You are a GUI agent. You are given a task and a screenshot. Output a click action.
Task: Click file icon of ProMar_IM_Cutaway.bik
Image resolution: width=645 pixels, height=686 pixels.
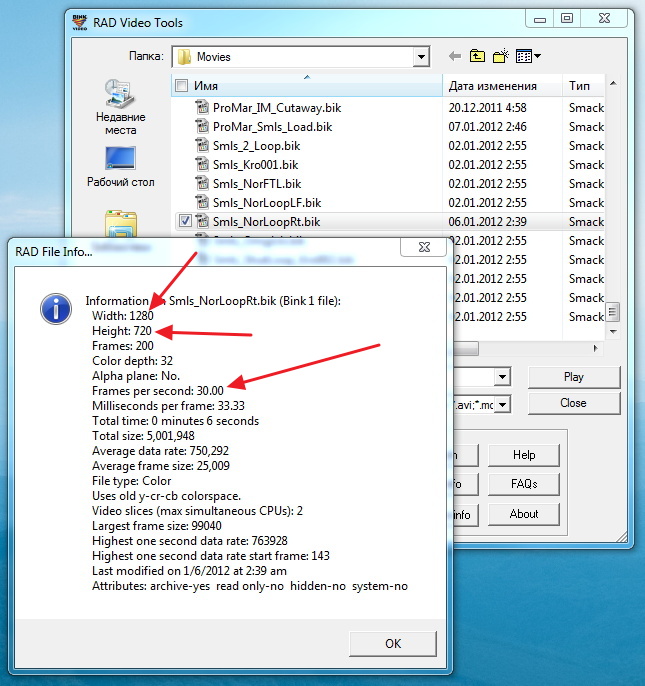(202, 107)
